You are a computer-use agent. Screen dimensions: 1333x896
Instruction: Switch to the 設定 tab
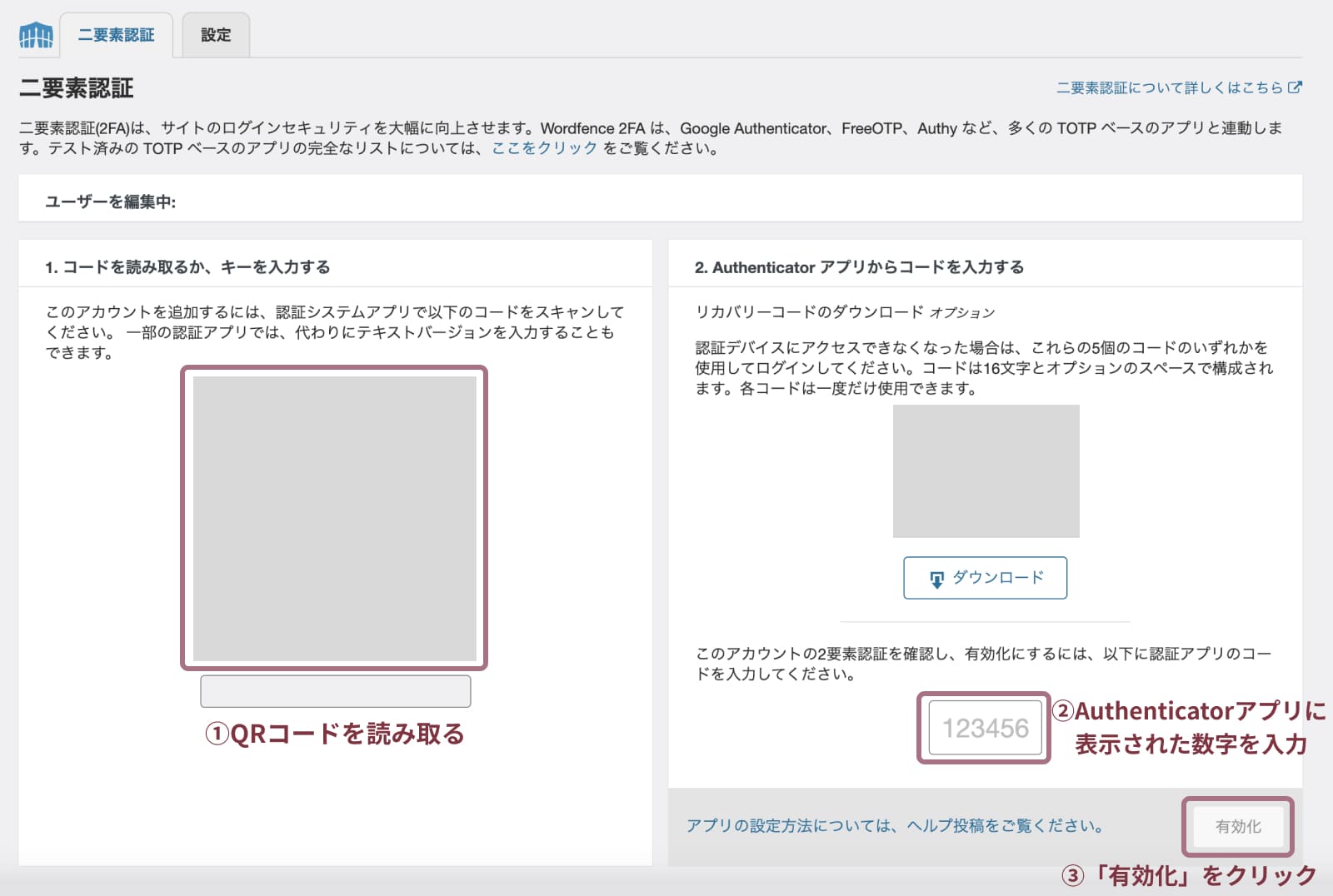216,35
